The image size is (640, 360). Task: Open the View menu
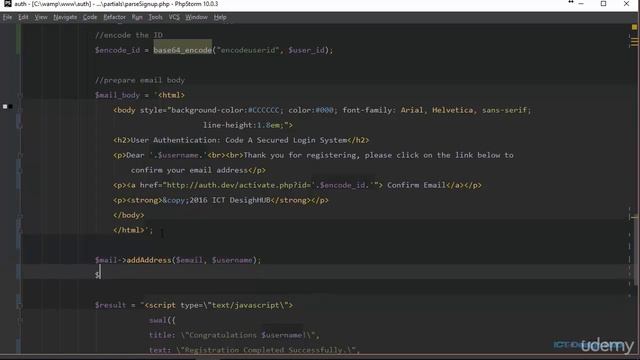coord(41,17)
